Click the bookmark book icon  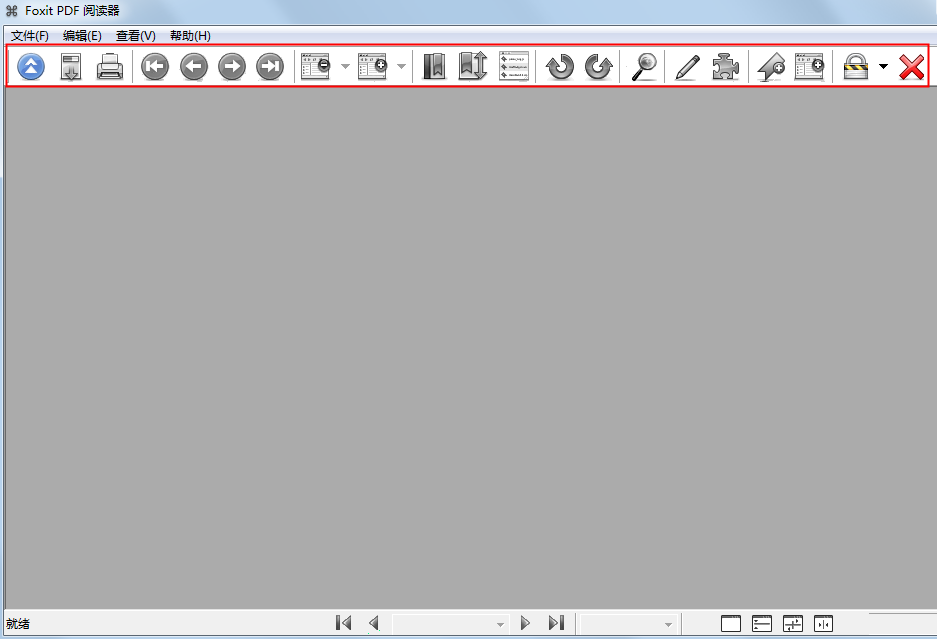point(434,66)
